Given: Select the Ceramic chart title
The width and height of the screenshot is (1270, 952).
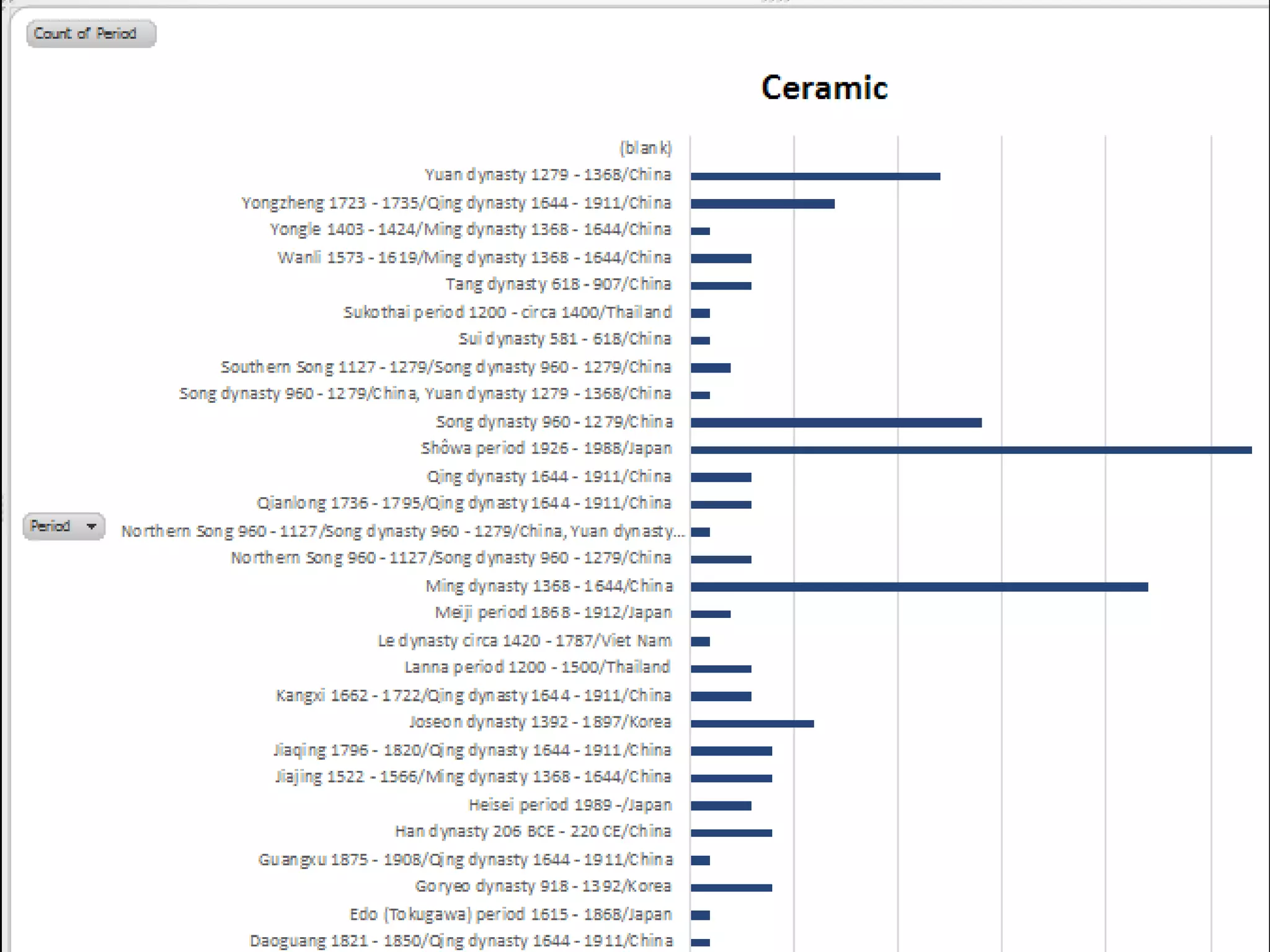Looking at the screenshot, I should (x=824, y=87).
